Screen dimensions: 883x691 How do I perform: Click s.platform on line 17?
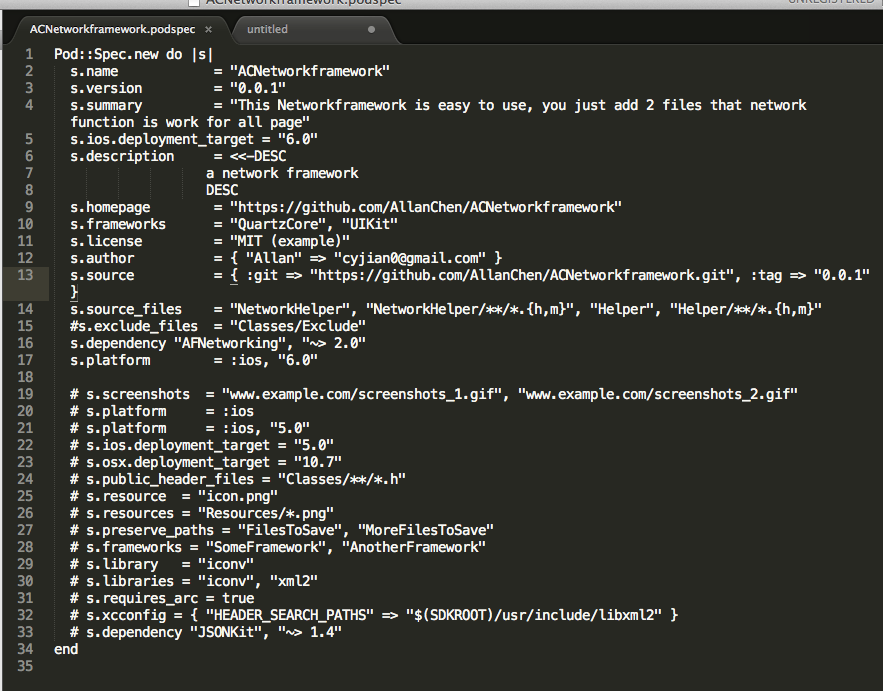point(110,360)
